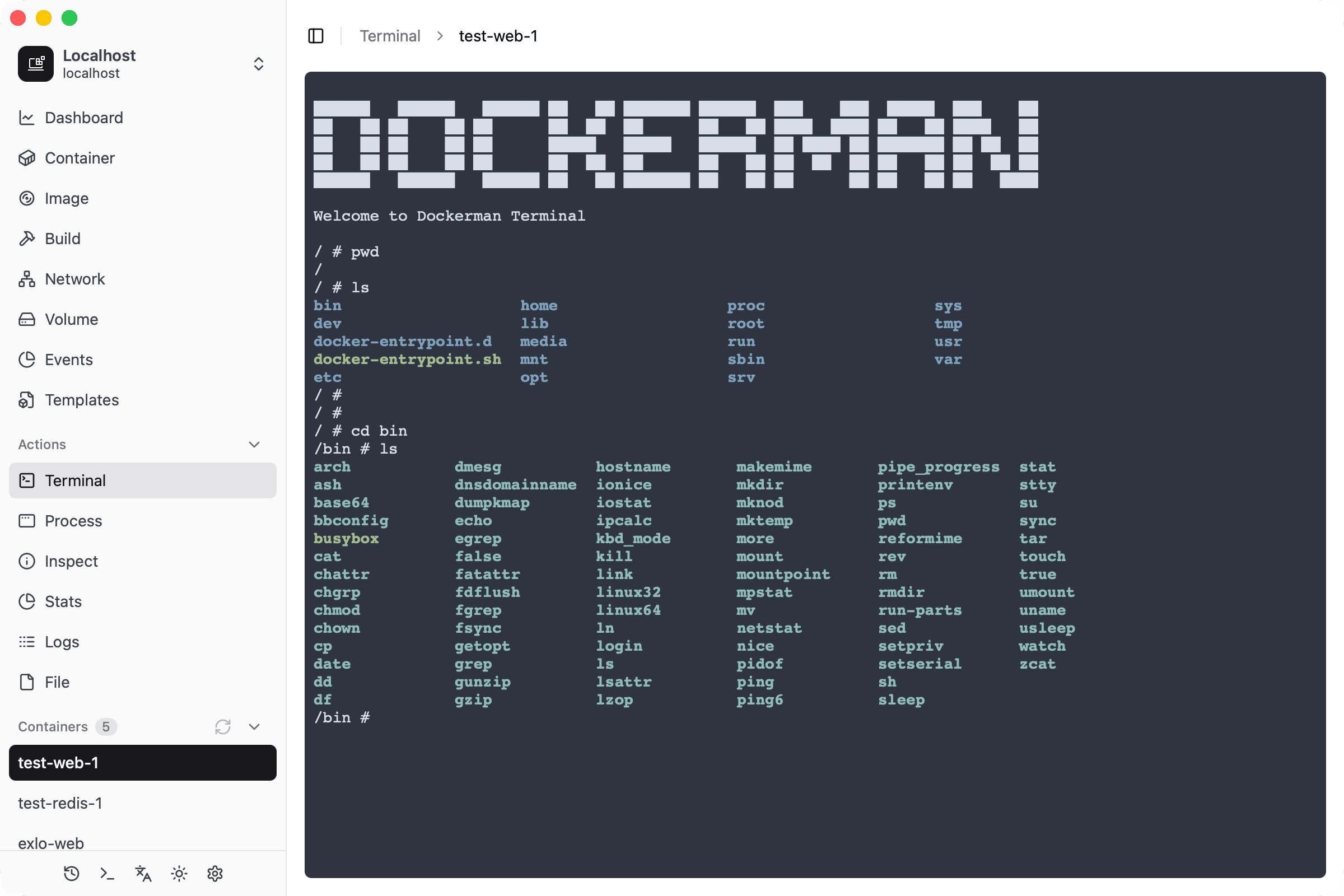1344x896 pixels.
Task: Open the Image management section
Action: tap(67, 198)
